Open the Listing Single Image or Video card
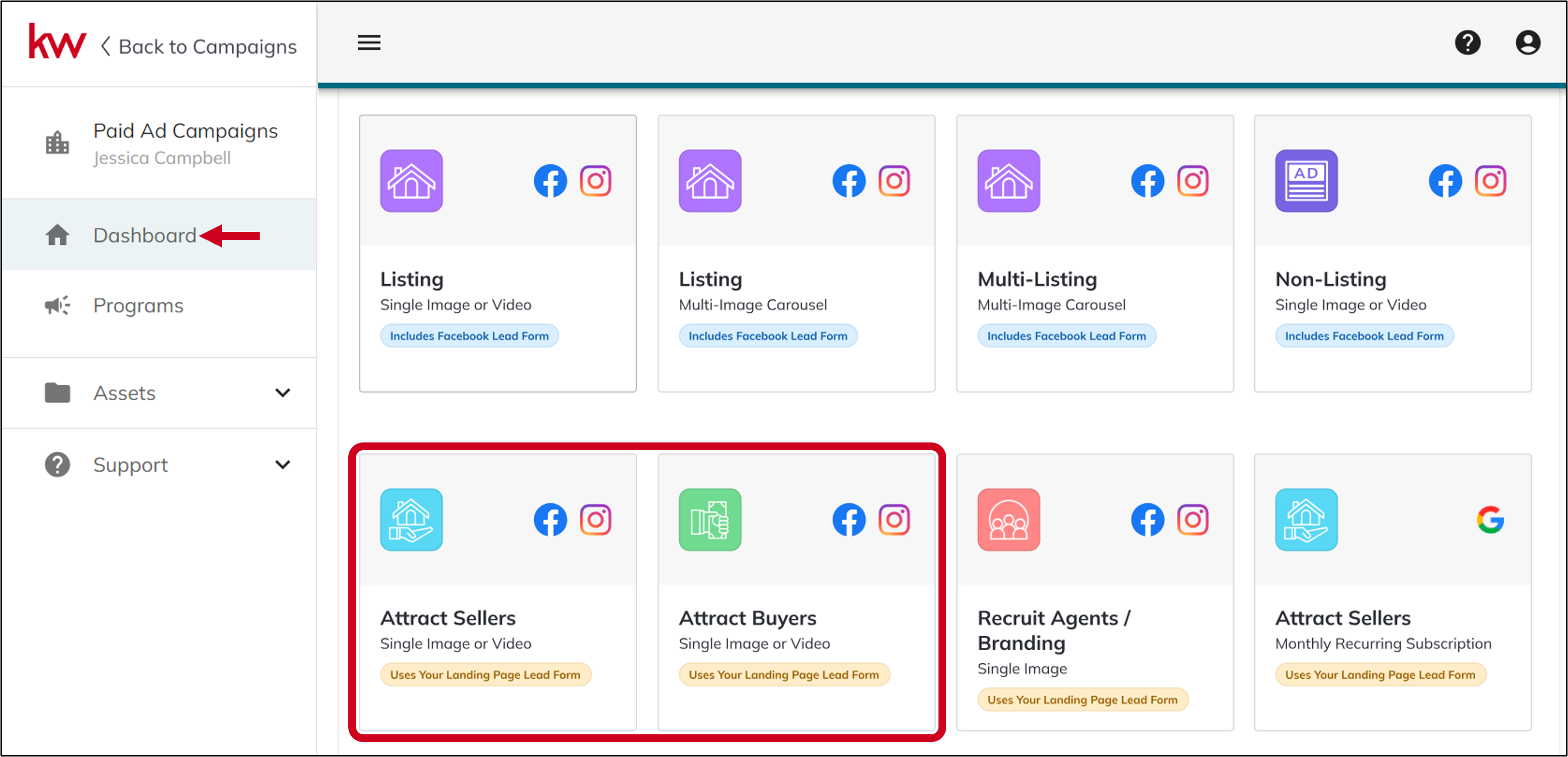The height and width of the screenshot is (757, 1568). pyautogui.click(x=497, y=253)
